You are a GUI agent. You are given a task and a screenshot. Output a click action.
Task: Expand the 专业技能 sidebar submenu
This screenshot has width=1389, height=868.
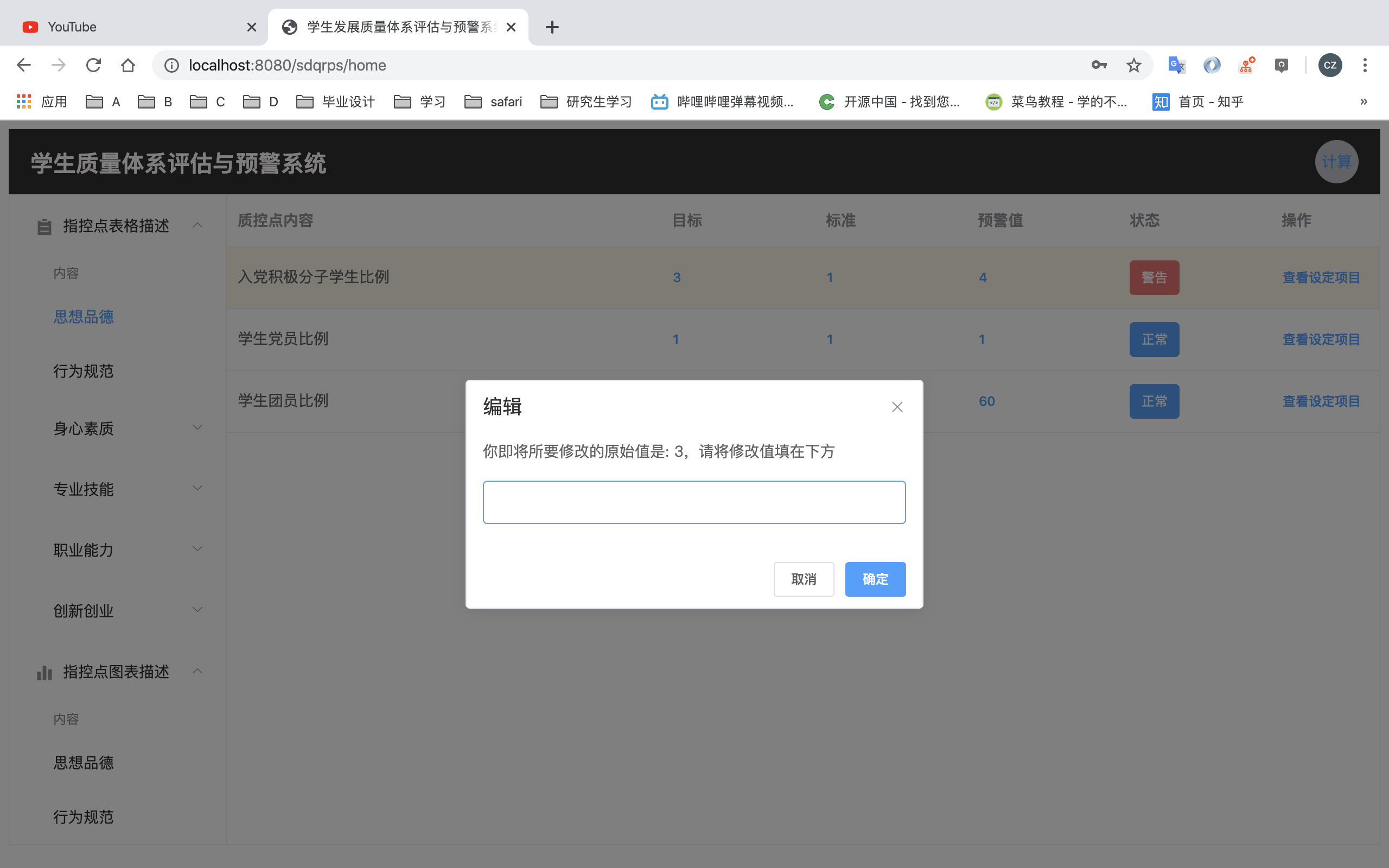pos(128,489)
